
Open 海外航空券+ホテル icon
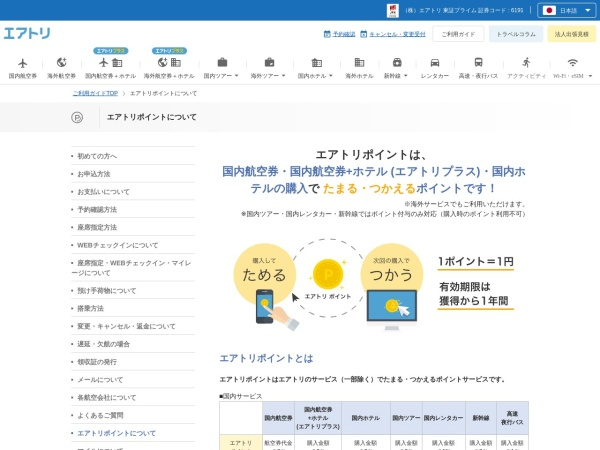tap(169, 62)
